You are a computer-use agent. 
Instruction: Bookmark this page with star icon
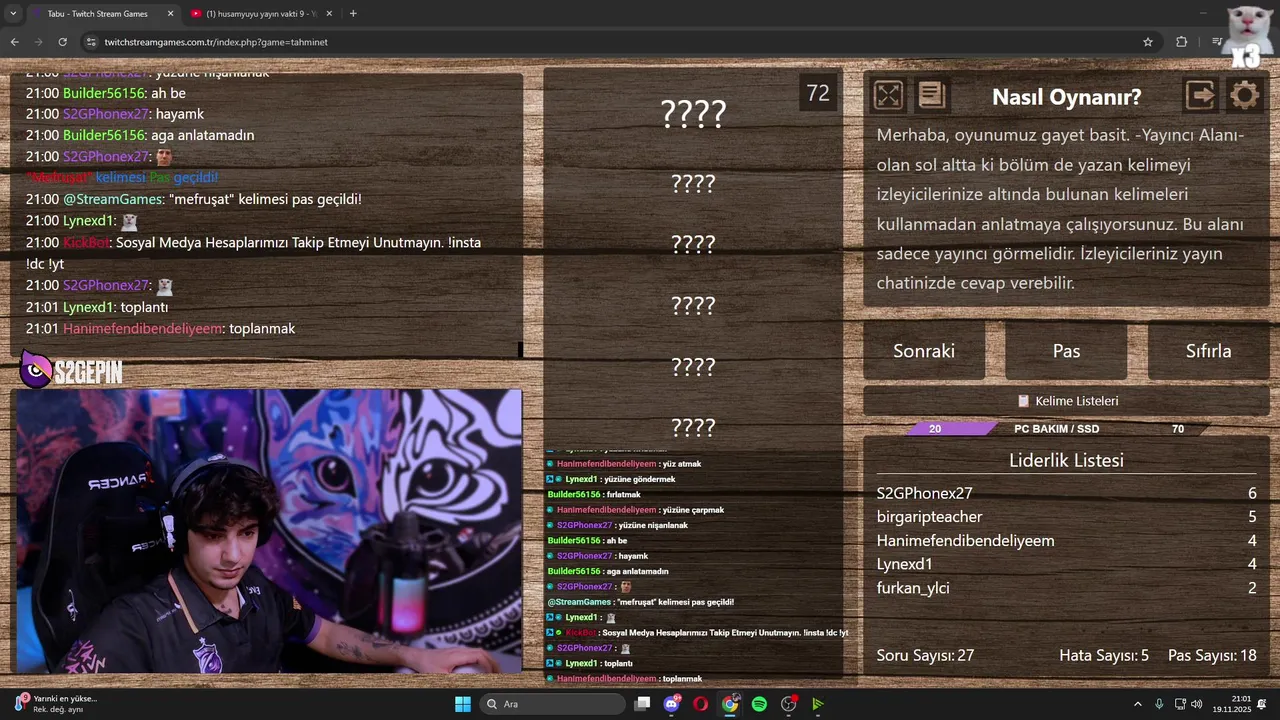1148,42
